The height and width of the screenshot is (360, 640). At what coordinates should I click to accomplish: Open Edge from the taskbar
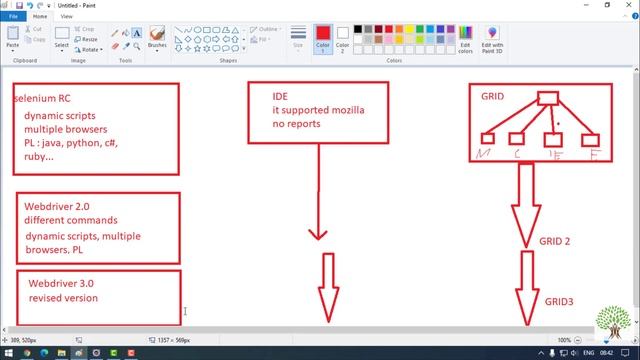coord(44,353)
